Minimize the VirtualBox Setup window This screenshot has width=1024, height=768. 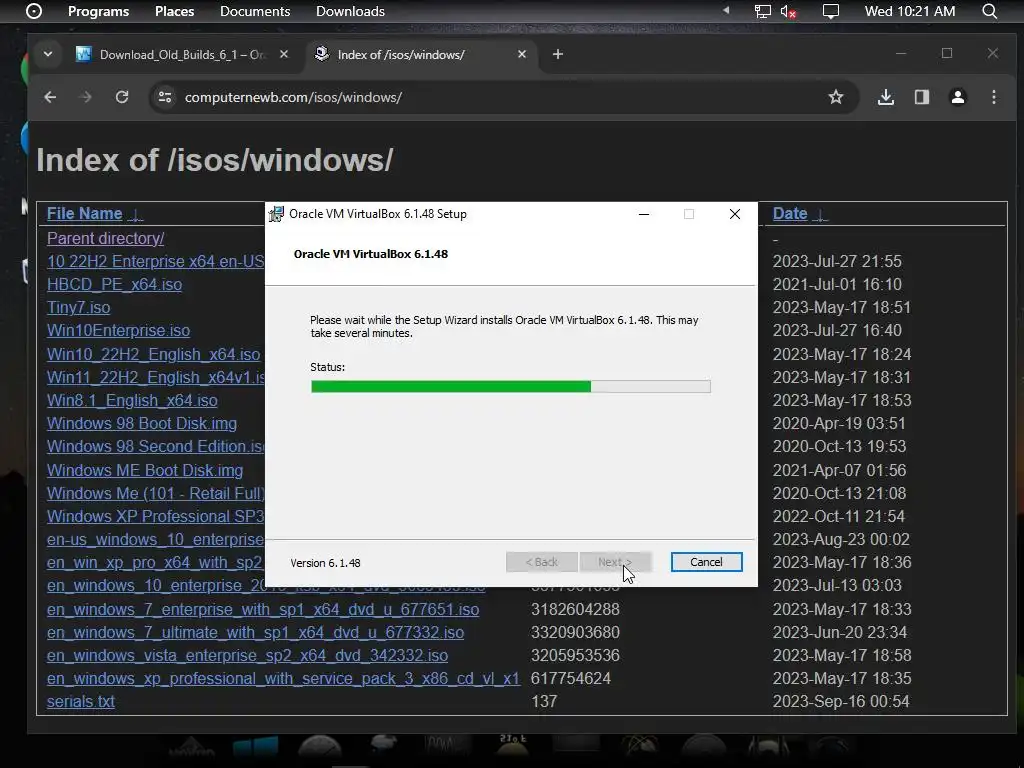point(643,214)
